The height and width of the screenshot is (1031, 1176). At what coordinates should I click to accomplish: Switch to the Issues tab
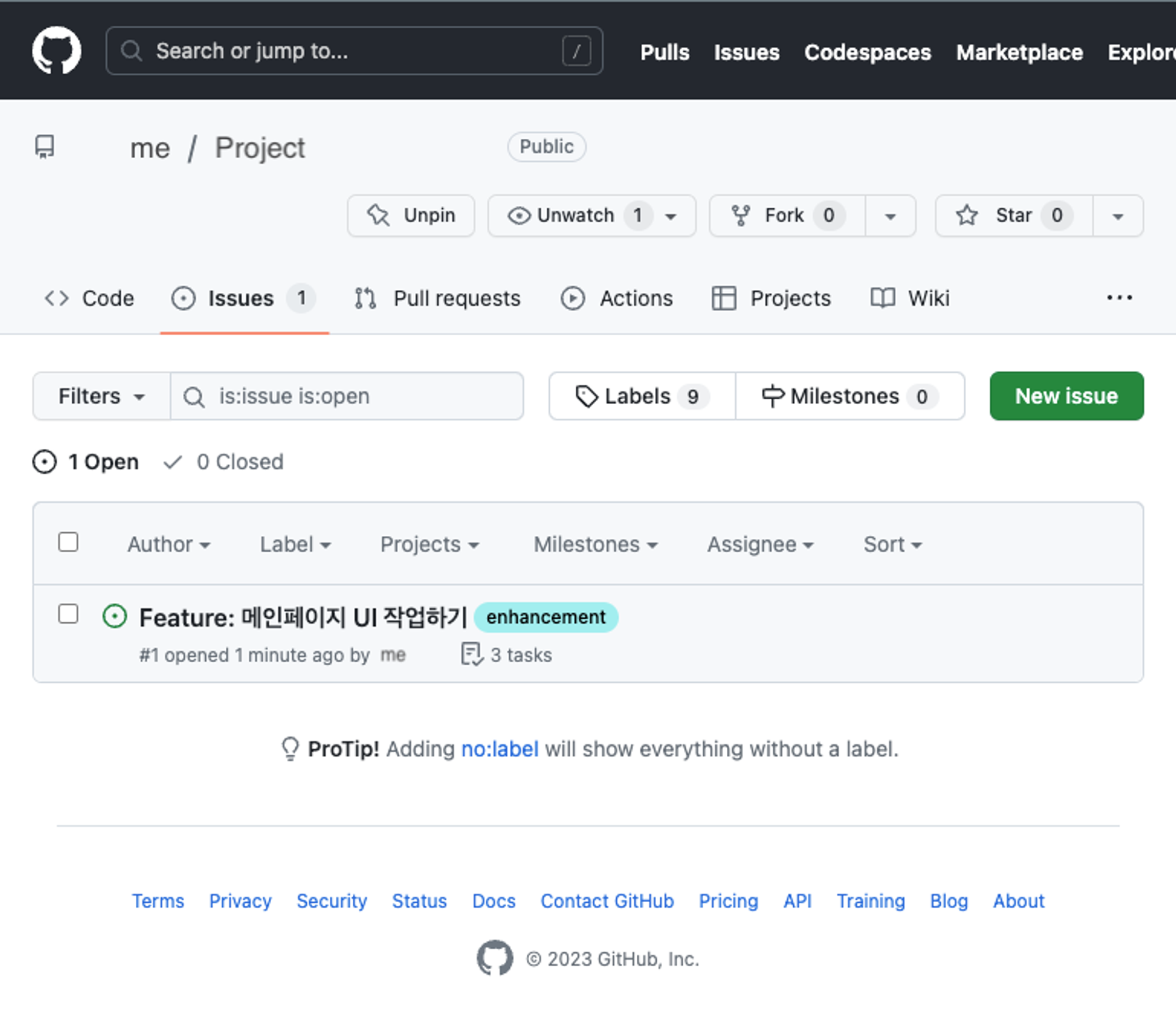pyautogui.click(x=240, y=298)
